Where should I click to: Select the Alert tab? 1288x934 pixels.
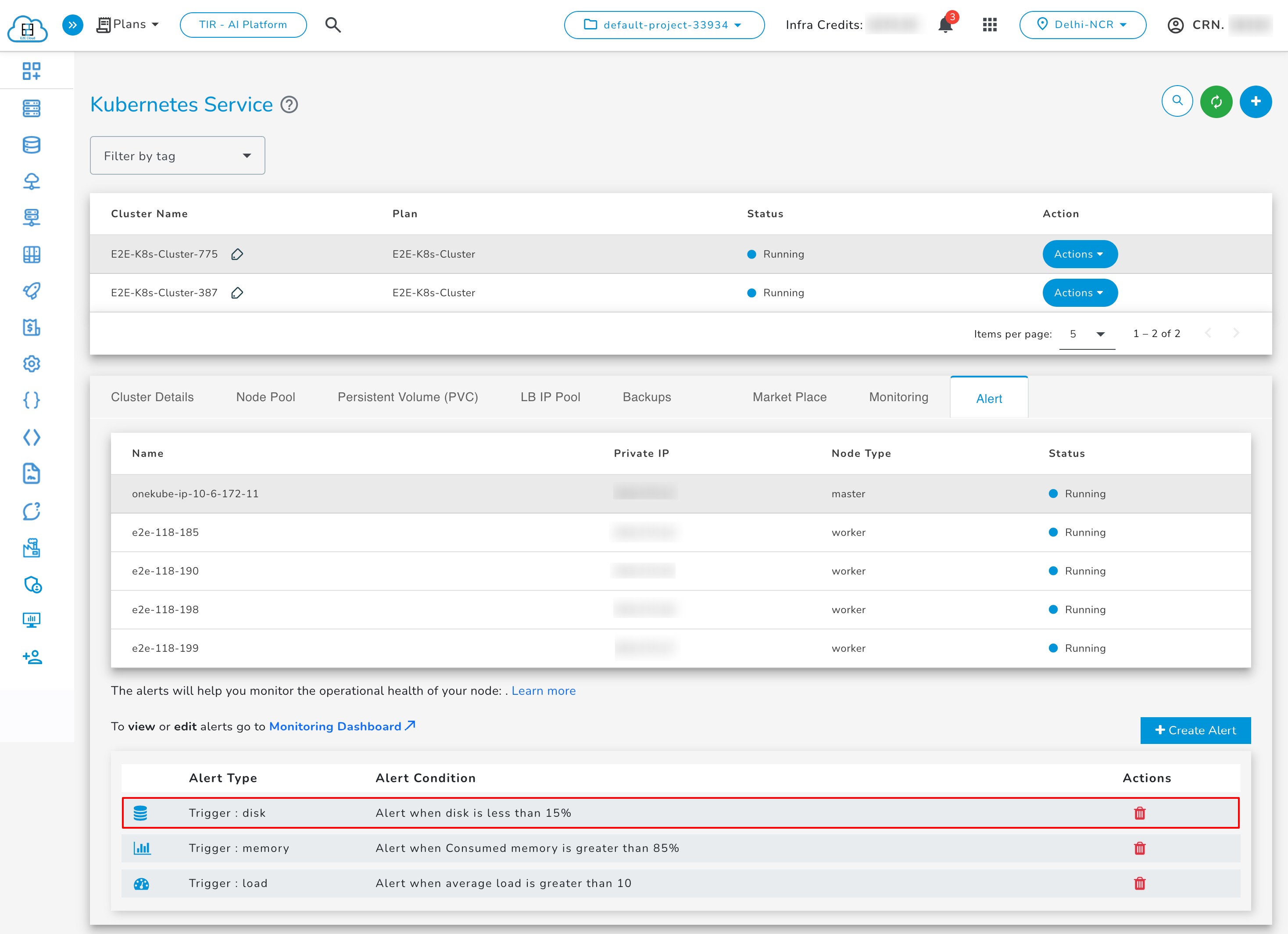[x=989, y=398]
